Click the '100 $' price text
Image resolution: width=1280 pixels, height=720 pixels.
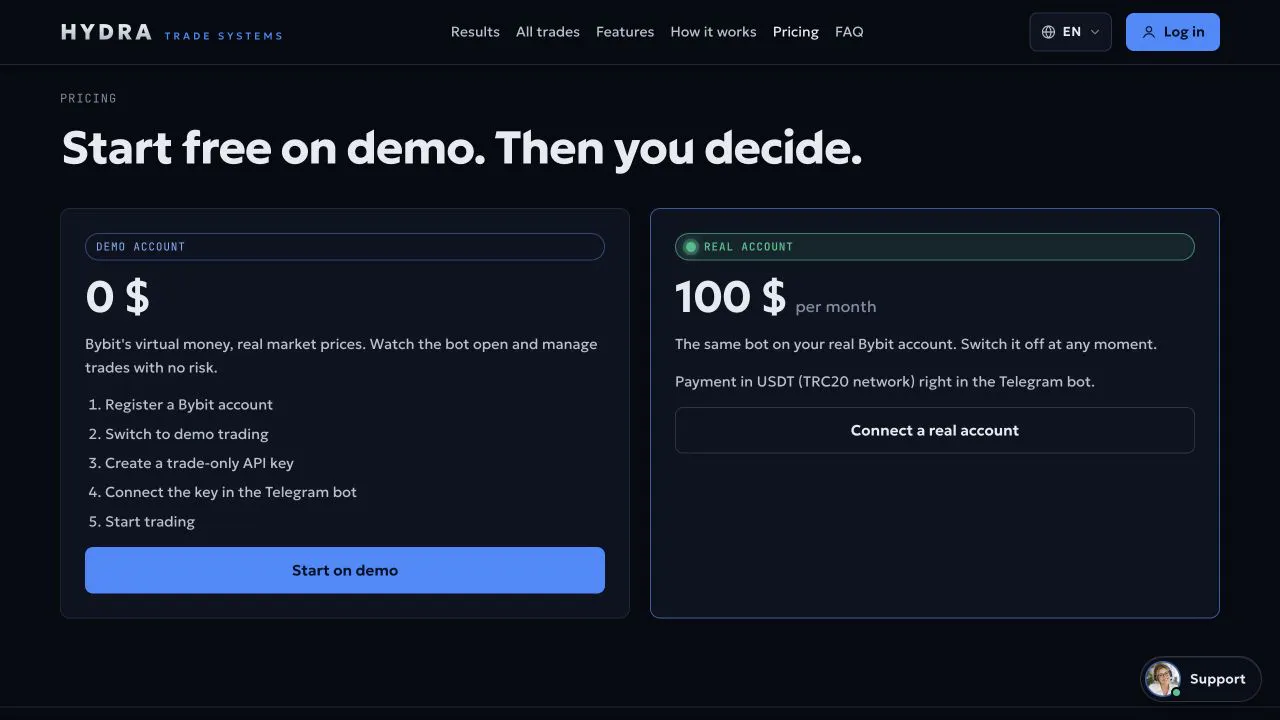point(730,297)
